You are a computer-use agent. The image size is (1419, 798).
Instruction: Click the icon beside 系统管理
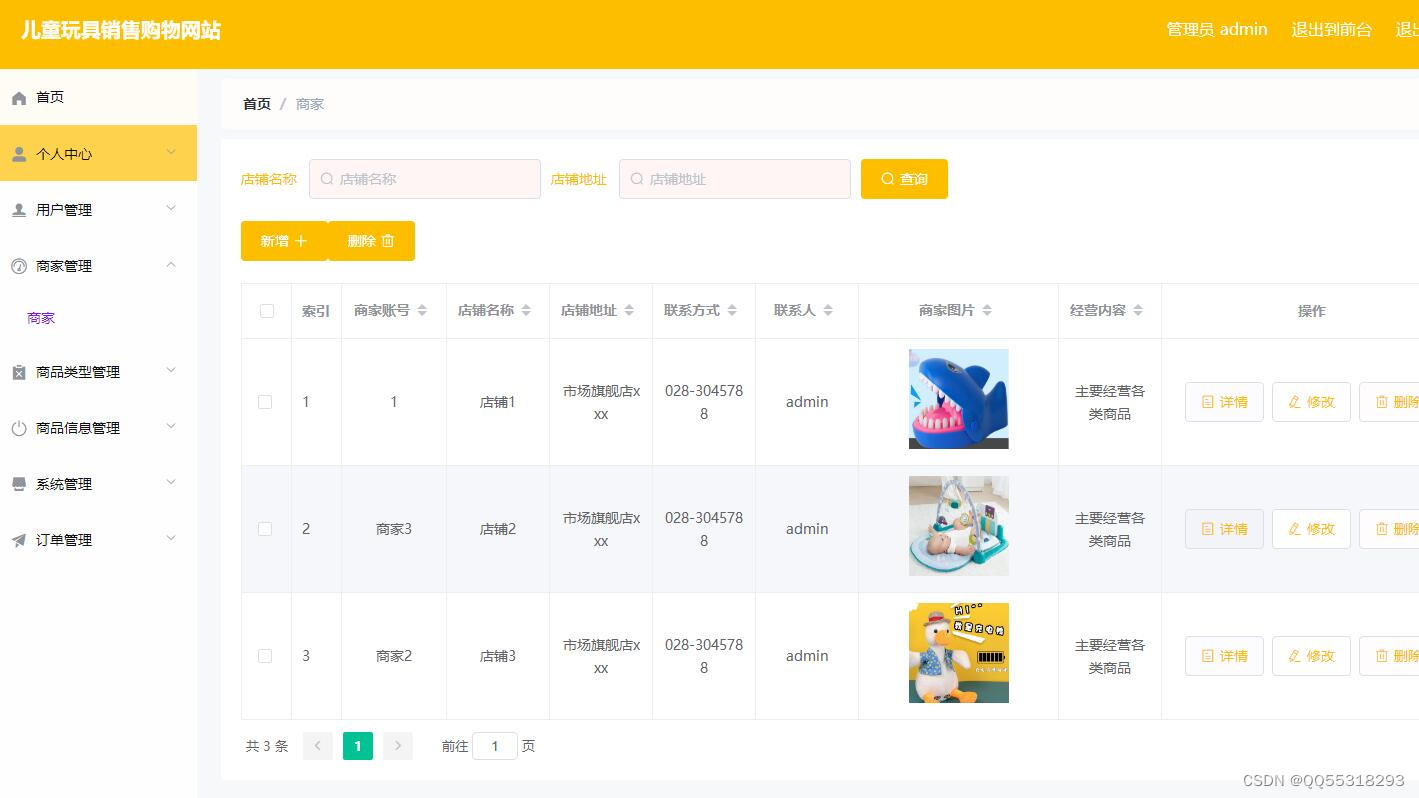[x=19, y=484]
